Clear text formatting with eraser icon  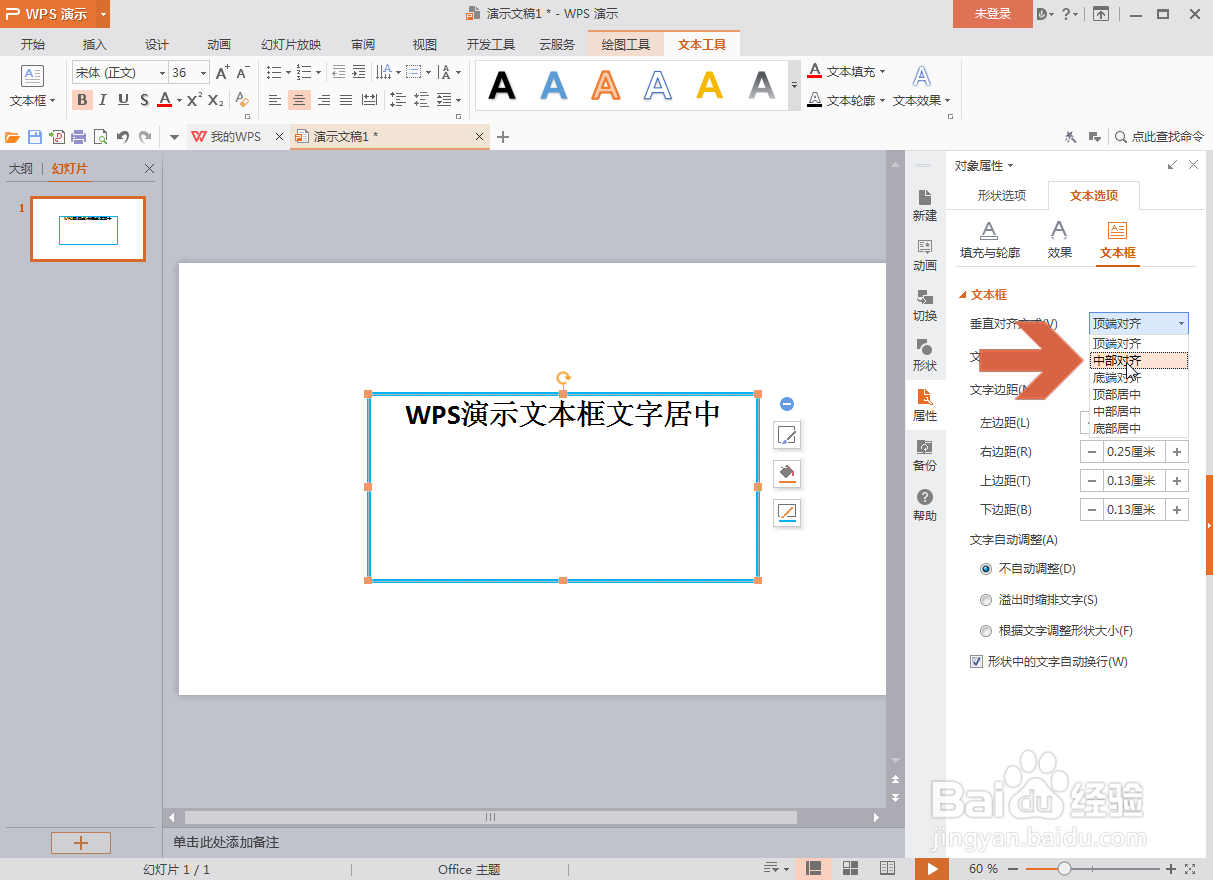pyautogui.click(x=241, y=100)
